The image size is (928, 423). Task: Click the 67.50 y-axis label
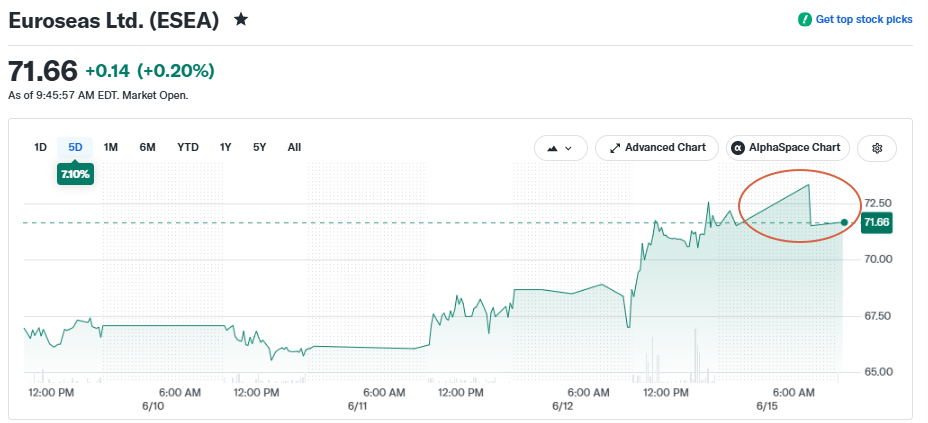click(x=878, y=316)
